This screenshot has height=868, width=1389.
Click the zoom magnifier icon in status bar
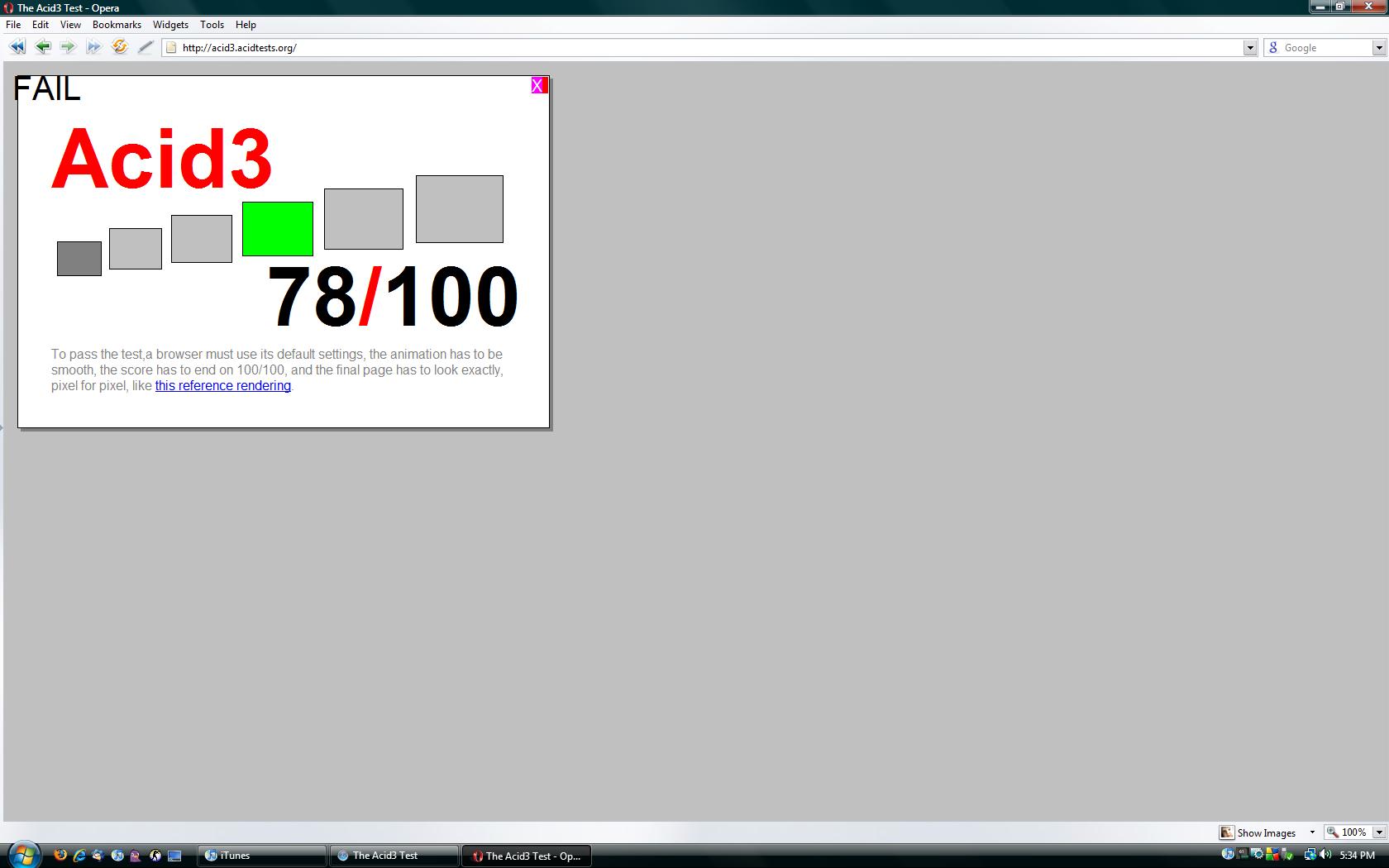1332,832
